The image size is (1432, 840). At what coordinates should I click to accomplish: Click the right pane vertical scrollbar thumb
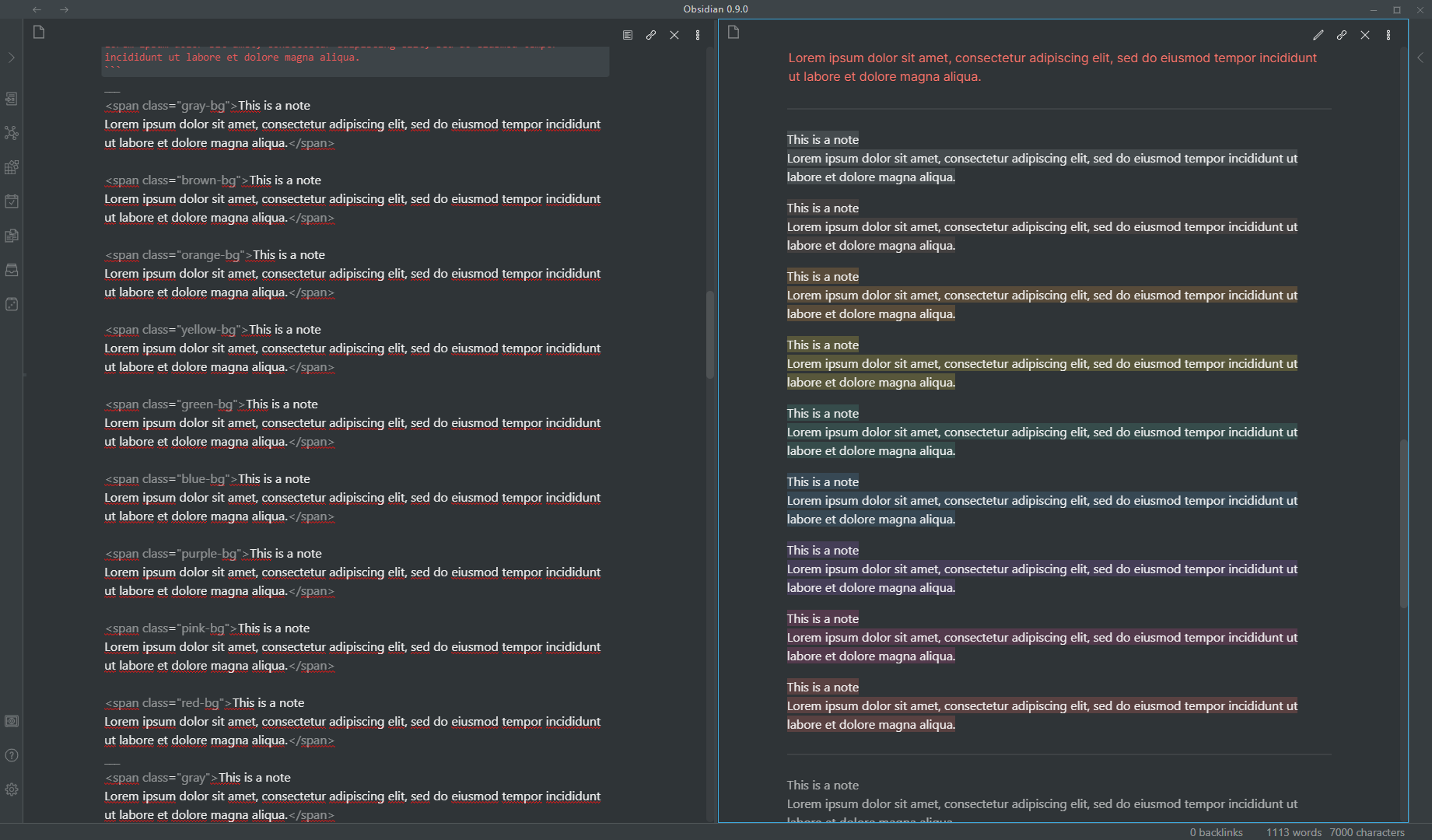click(x=1404, y=523)
